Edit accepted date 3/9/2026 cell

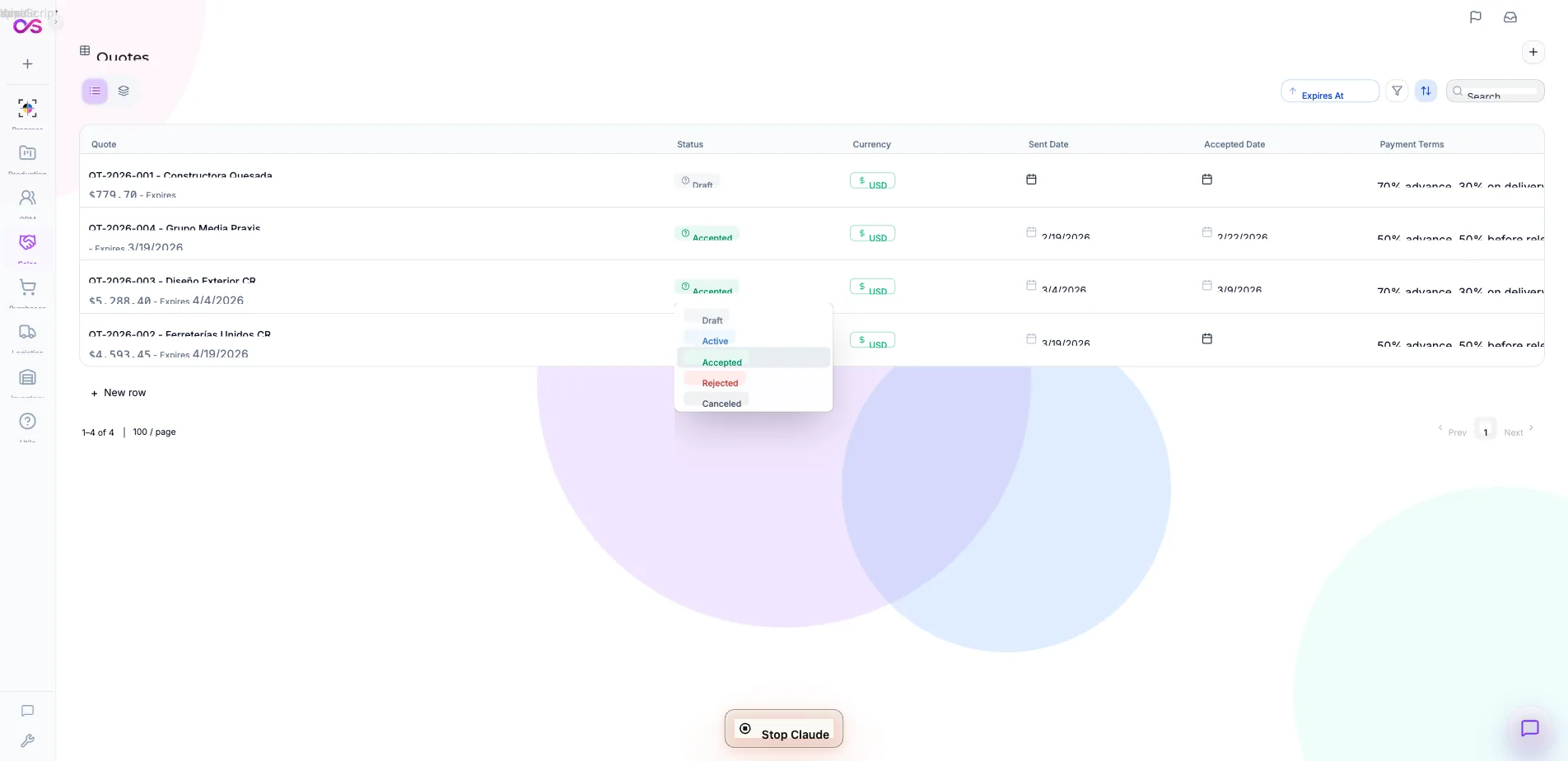1232,288
